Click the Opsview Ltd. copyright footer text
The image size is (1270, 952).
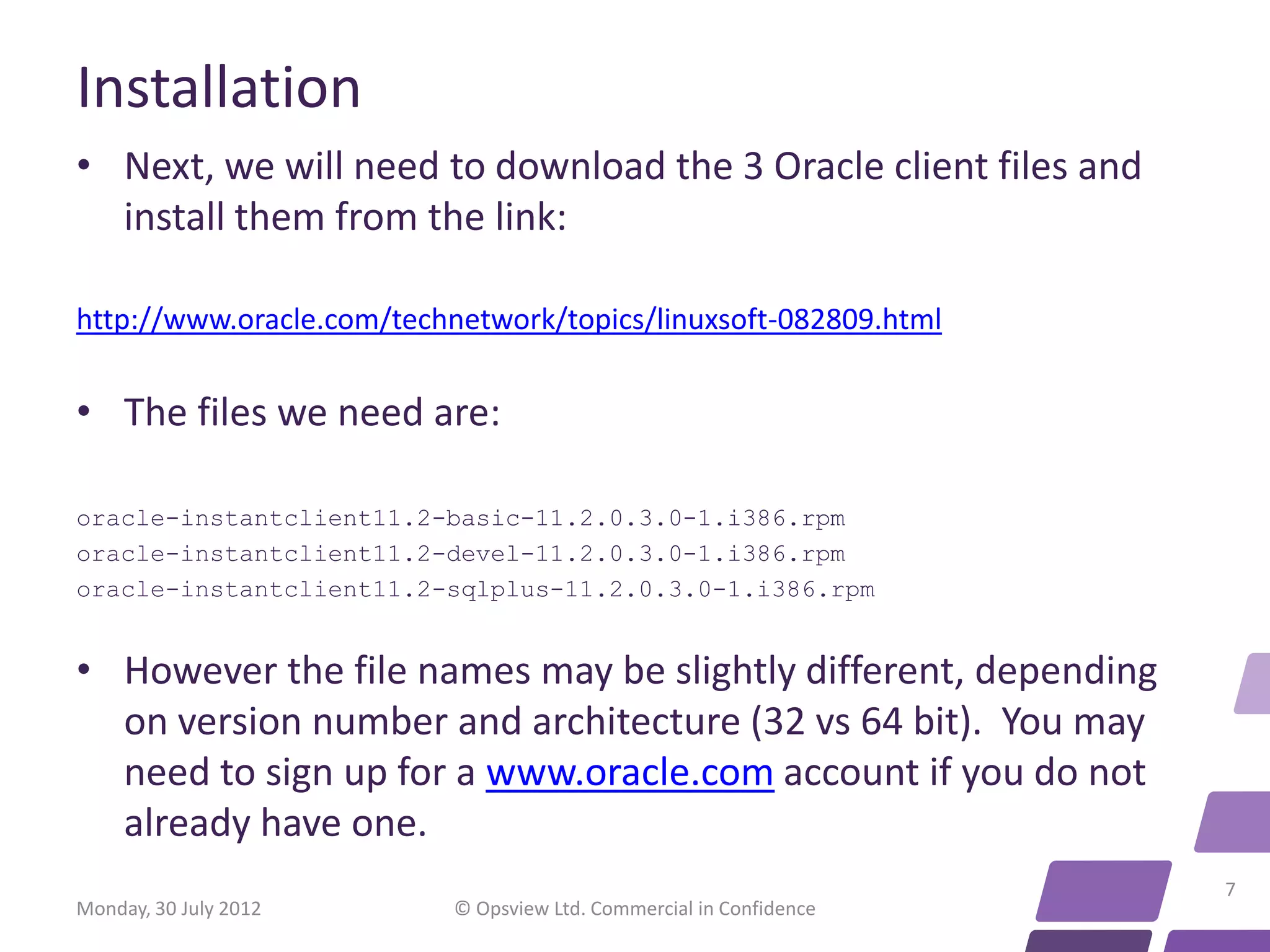pyautogui.click(x=635, y=909)
